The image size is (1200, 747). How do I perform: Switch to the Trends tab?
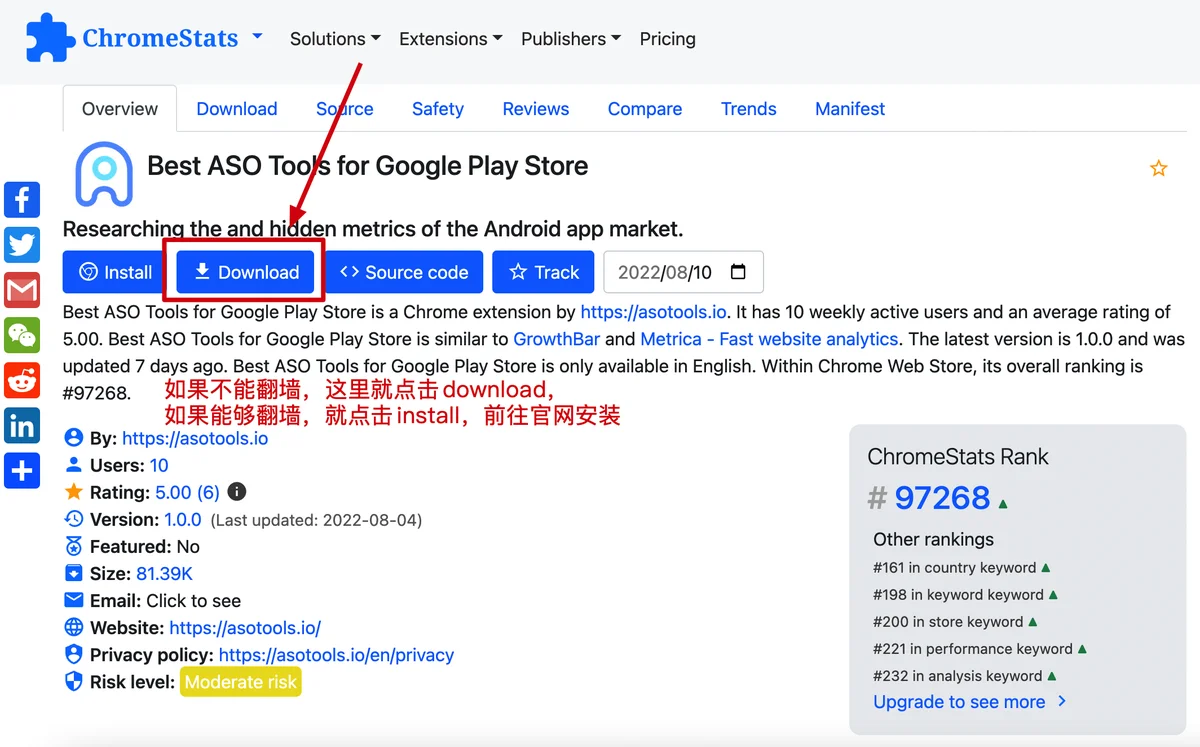point(749,109)
